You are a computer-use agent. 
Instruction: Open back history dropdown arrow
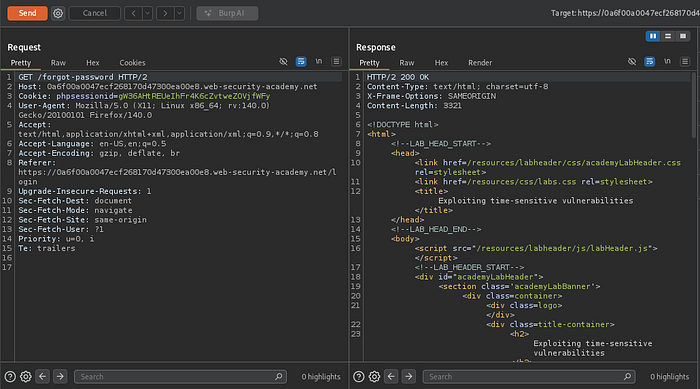(147, 13)
